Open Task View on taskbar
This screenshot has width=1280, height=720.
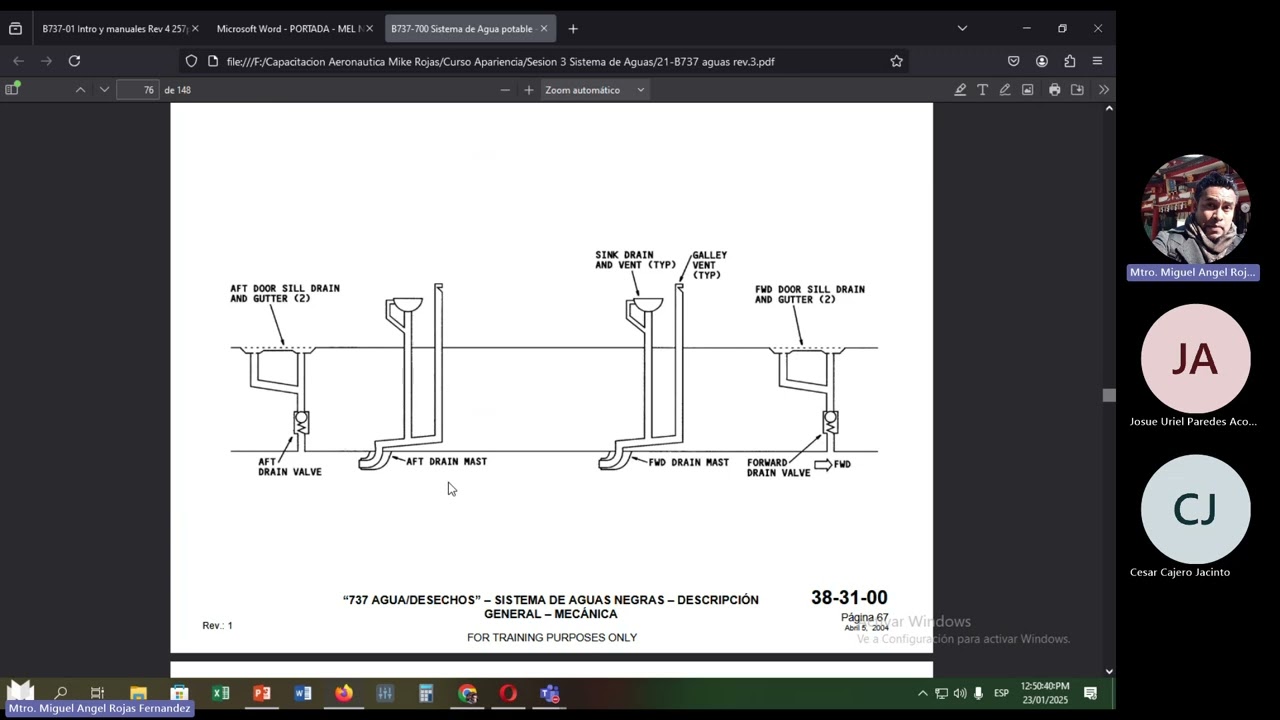pyautogui.click(x=97, y=693)
